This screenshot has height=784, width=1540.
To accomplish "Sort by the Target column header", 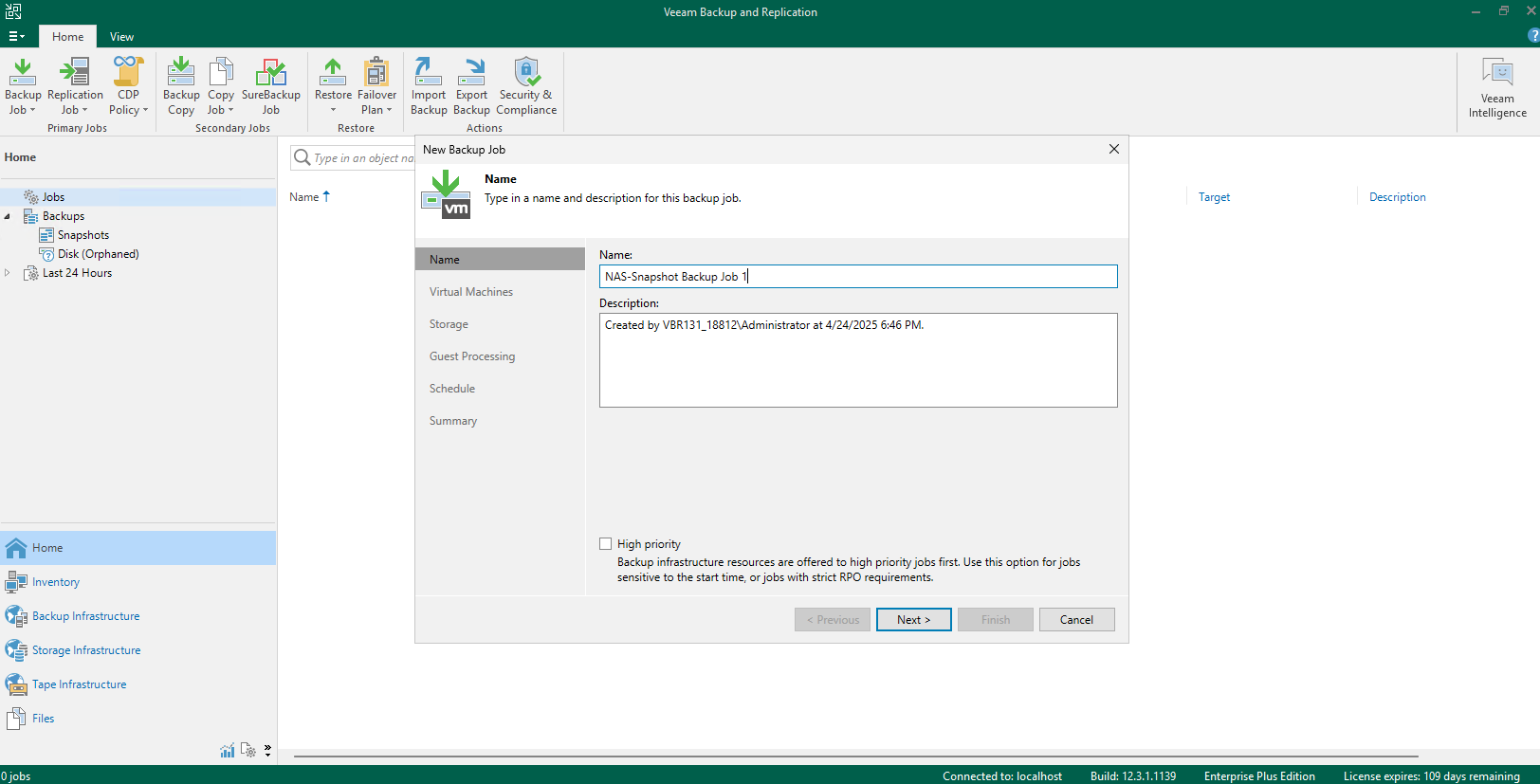I will click(1214, 197).
